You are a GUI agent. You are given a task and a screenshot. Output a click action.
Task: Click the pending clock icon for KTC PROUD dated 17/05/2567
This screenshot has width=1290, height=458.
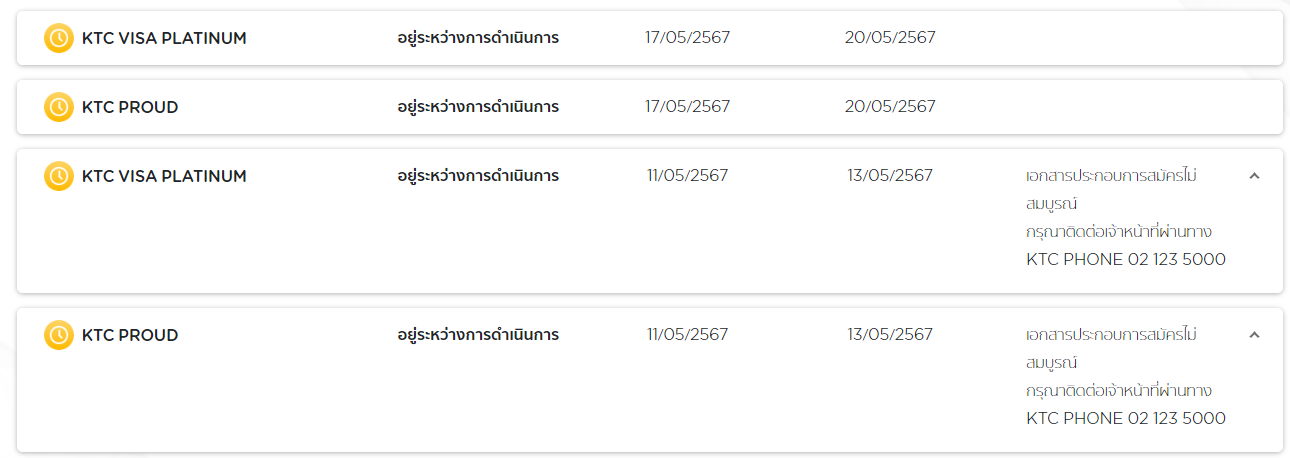pyautogui.click(x=59, y=107)
